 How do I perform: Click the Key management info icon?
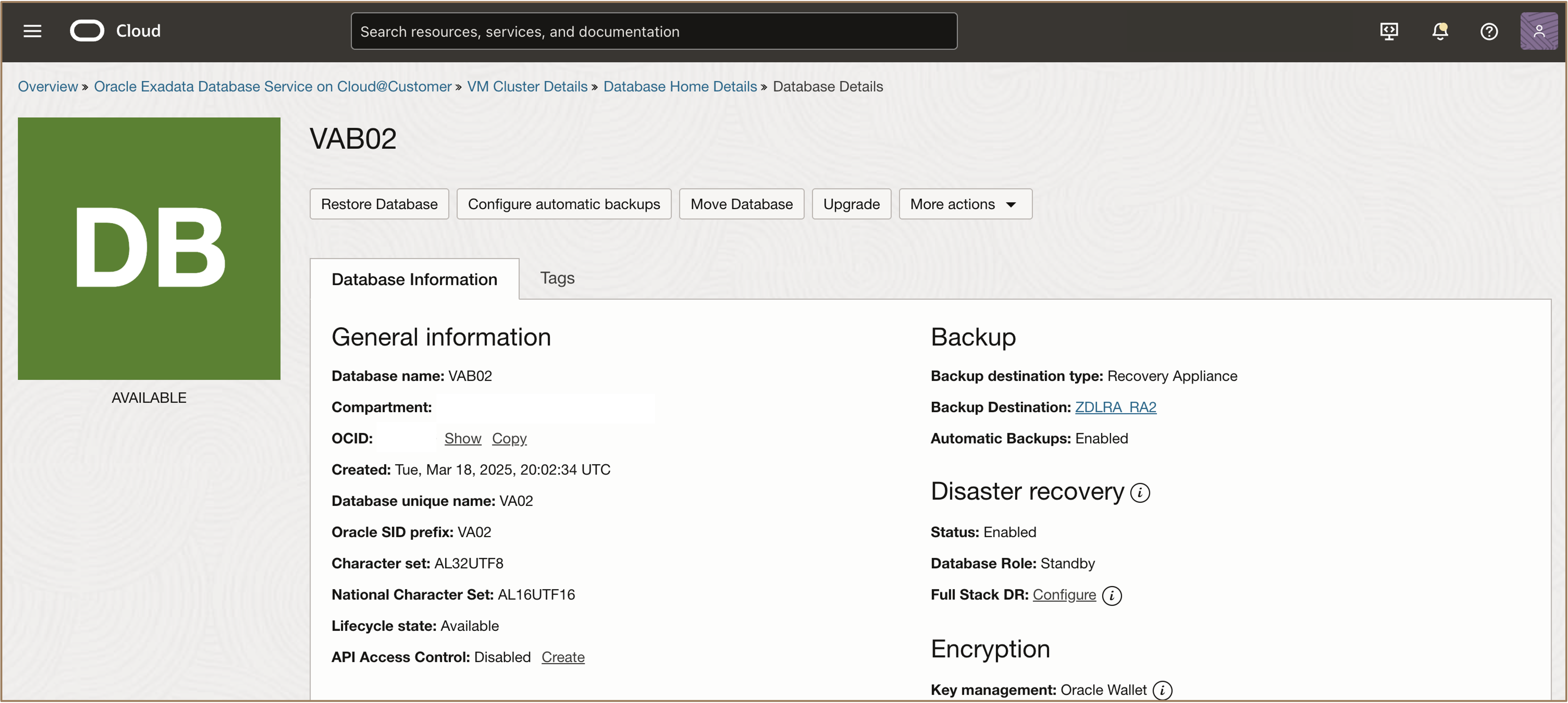point(1162,690)
